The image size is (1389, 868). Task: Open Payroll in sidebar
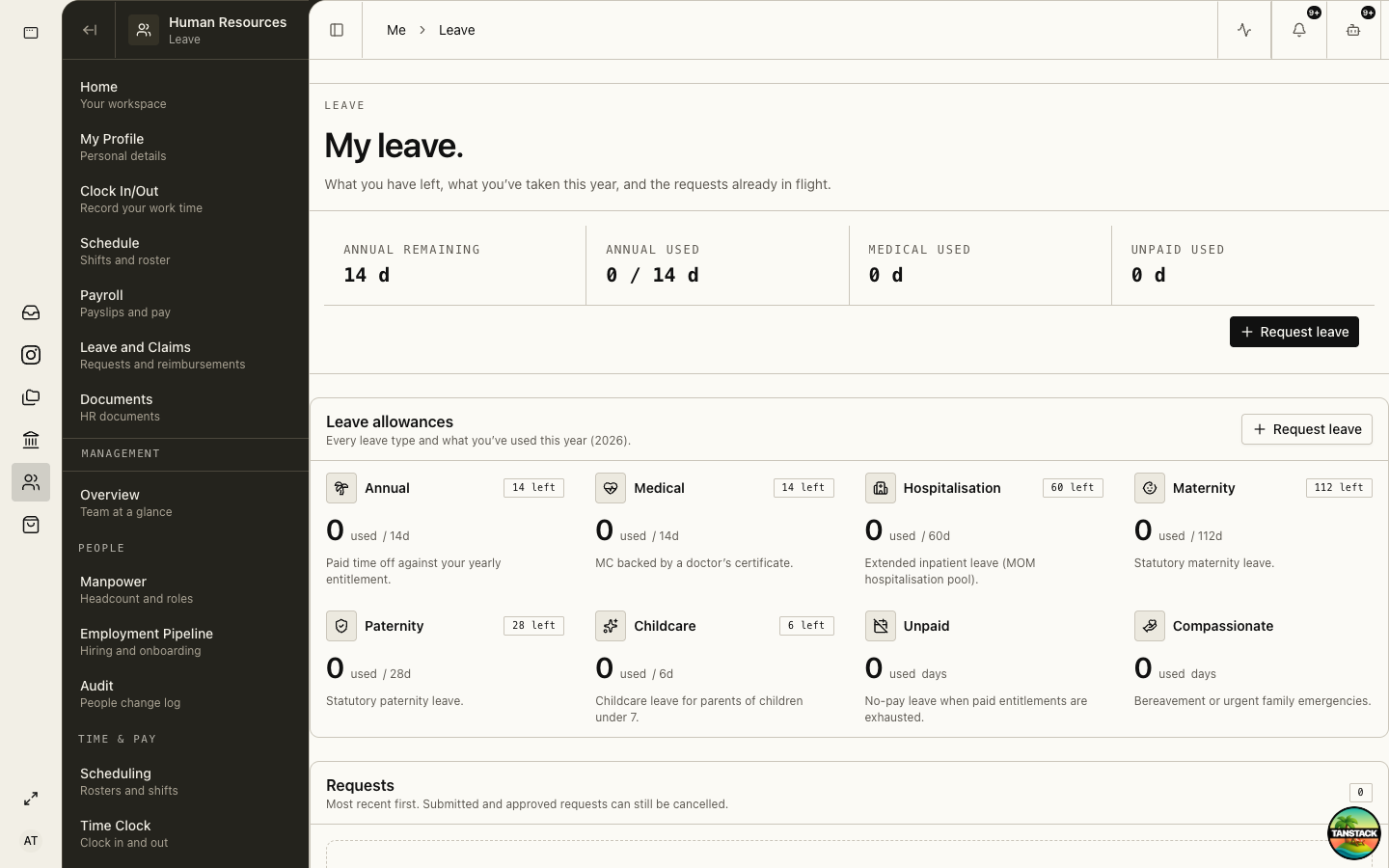(x=185, y=303)
